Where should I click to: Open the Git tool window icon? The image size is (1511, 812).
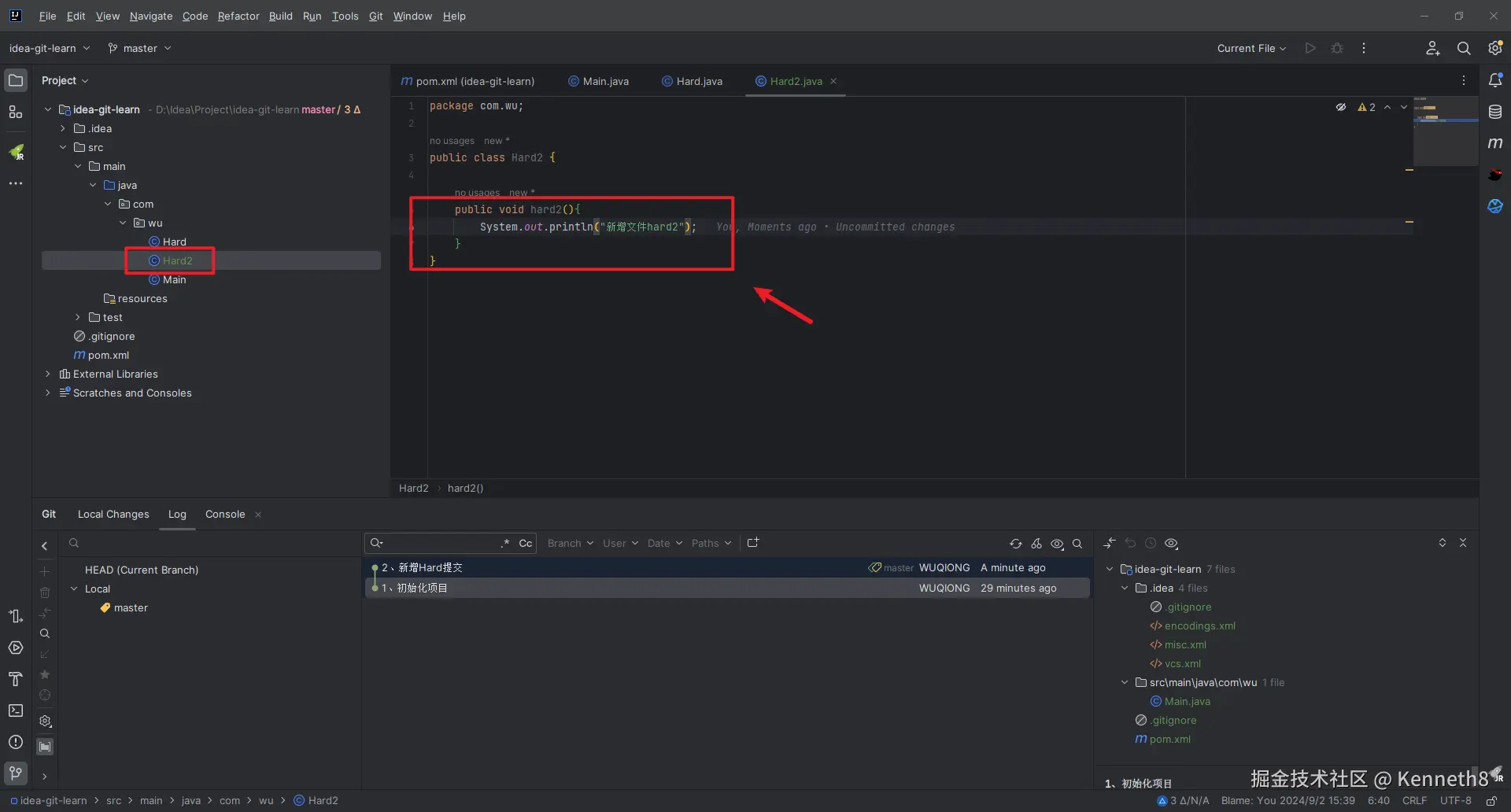[16, 773]
